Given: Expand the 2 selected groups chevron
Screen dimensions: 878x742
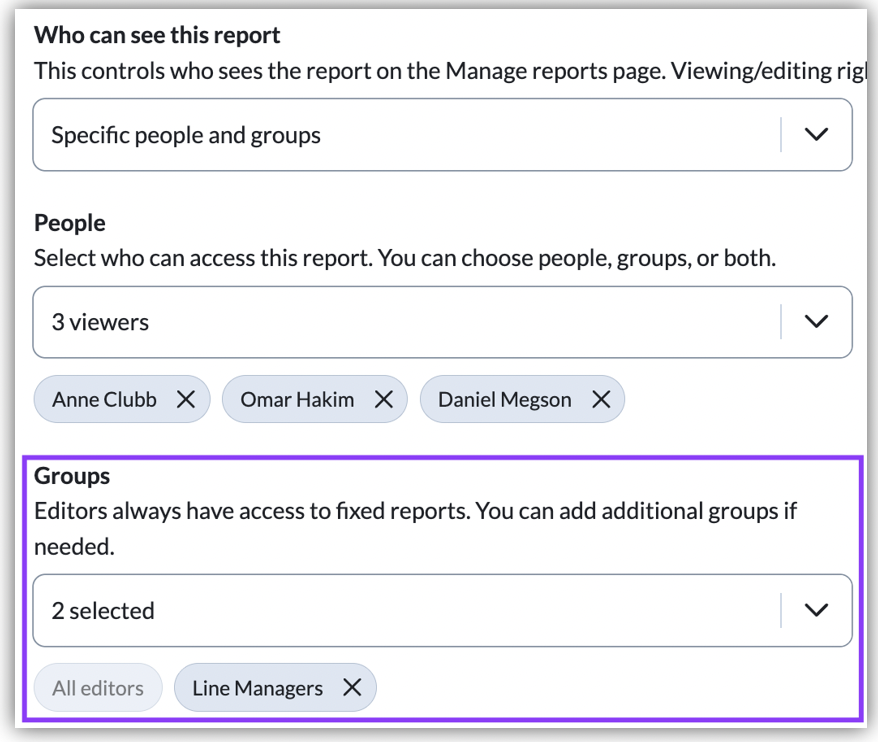Looking at the screenshot, I should pos(816,610).
